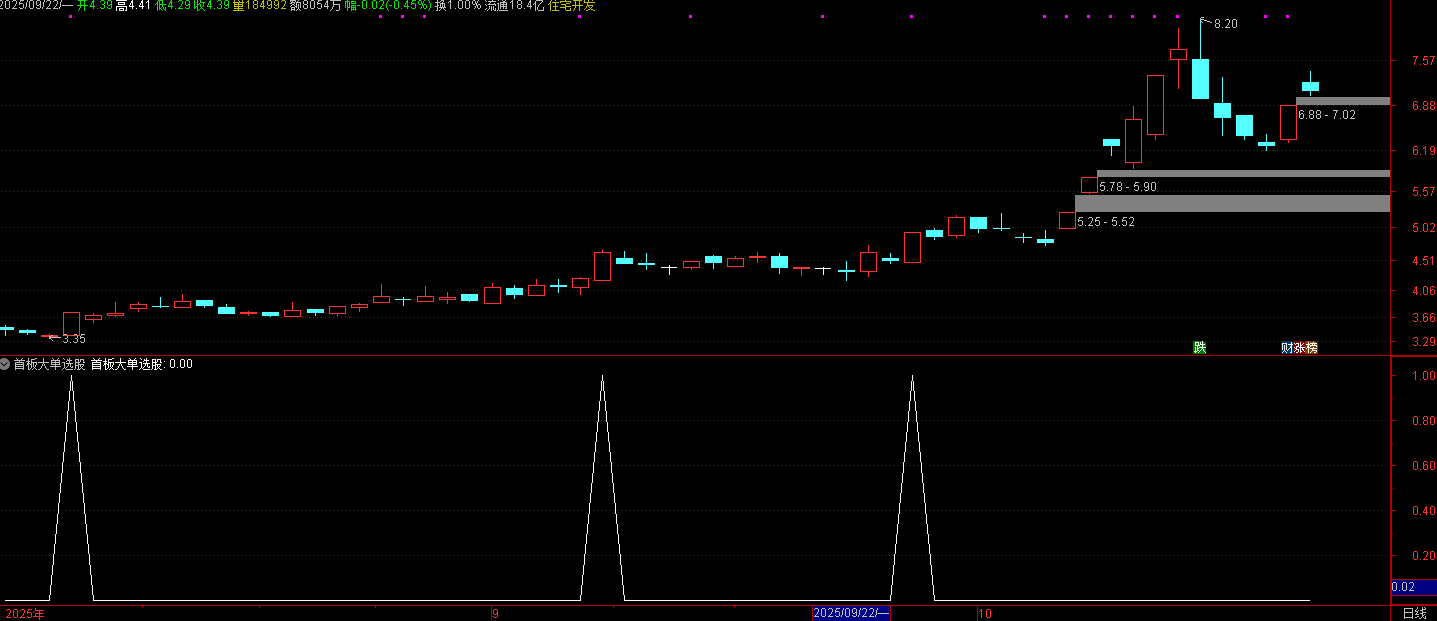
Task: Click the 幅-0.02(-0.45%) change text
Action: pos(388,6)
